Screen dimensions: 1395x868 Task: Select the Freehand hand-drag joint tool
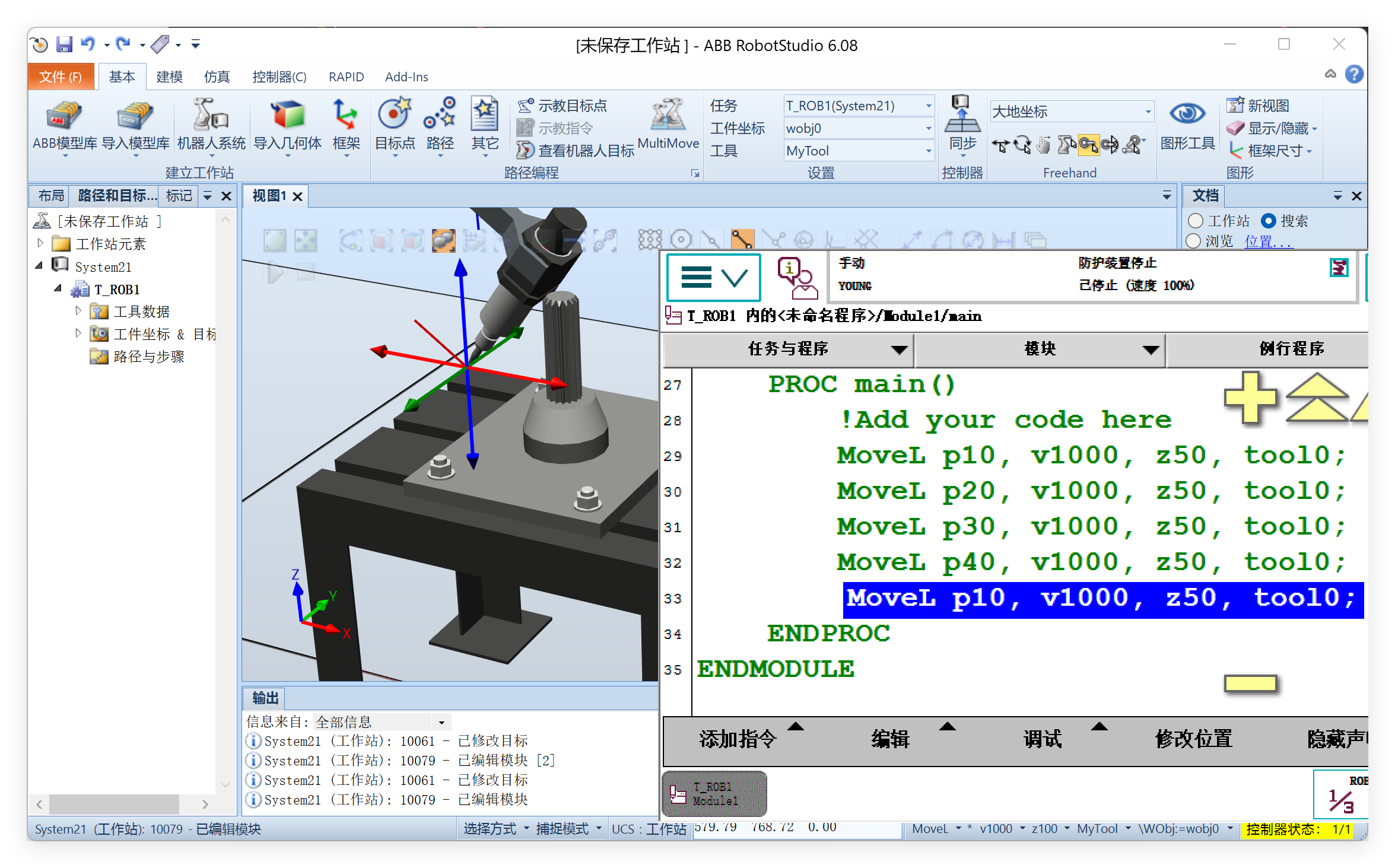[x=1044, y=145]
